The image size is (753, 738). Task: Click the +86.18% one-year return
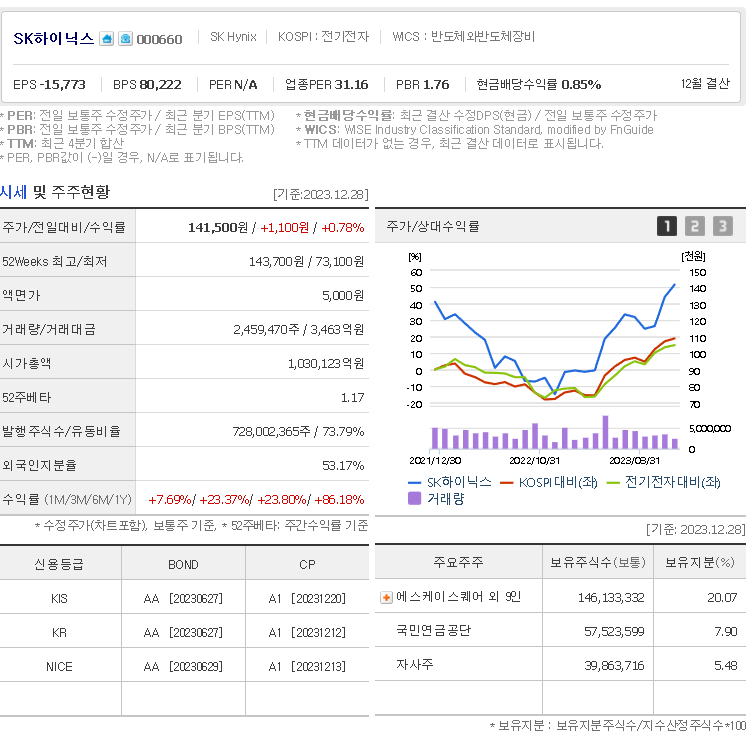point(338,499)
